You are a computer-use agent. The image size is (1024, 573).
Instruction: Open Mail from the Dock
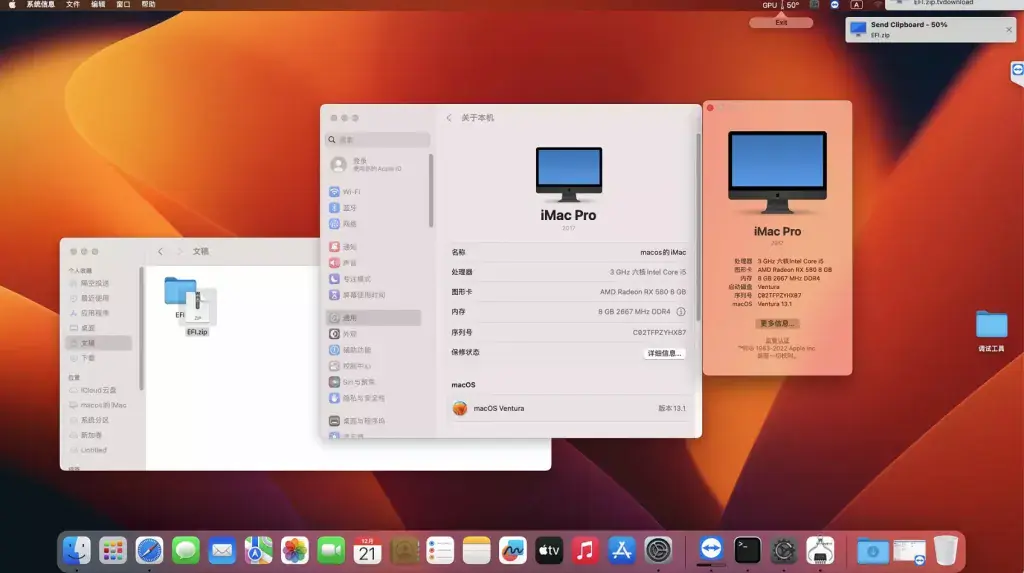point(222,550)
